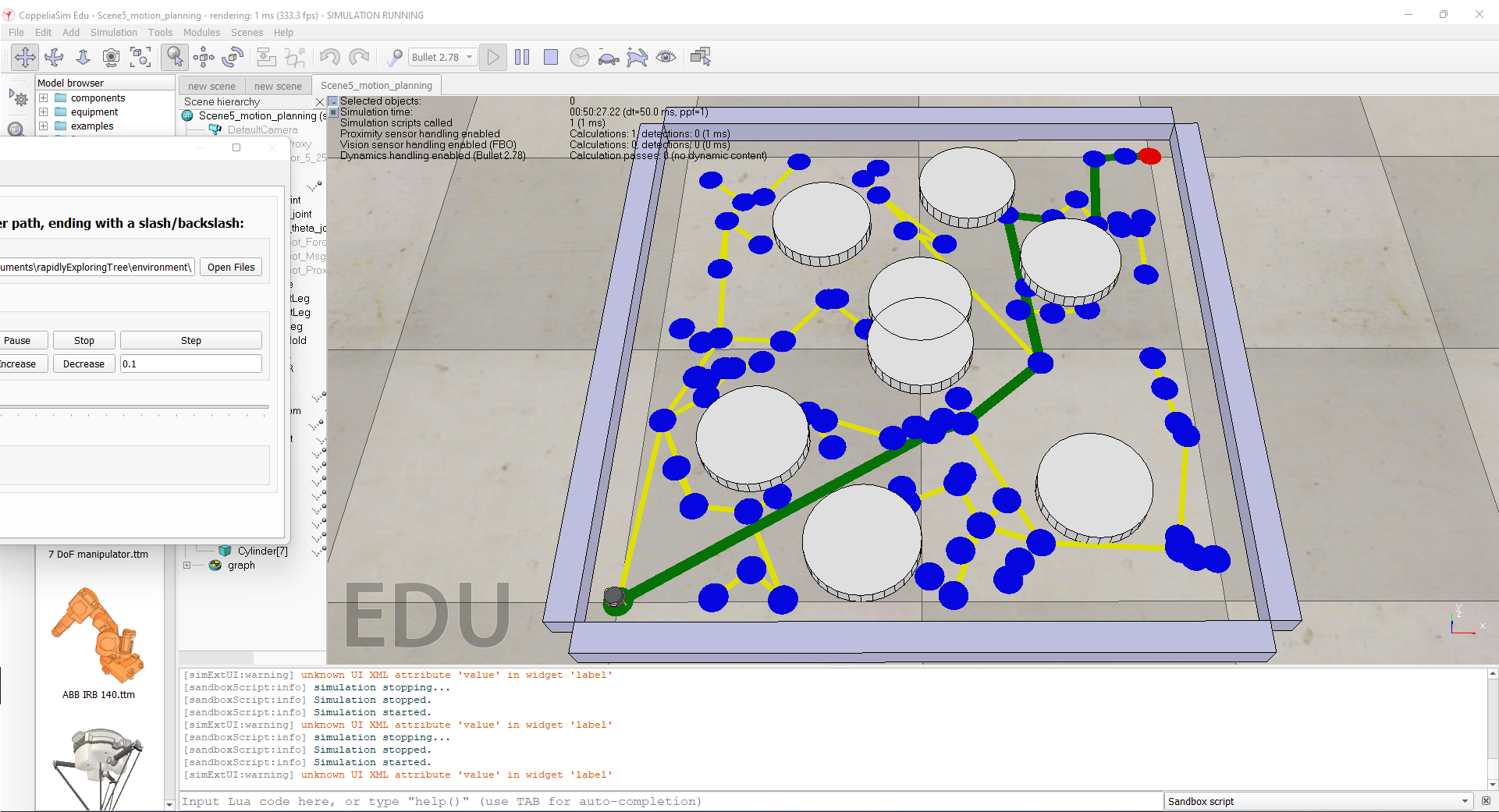
Task: Select the camera pan tool
Action: (x=25, y=57)
